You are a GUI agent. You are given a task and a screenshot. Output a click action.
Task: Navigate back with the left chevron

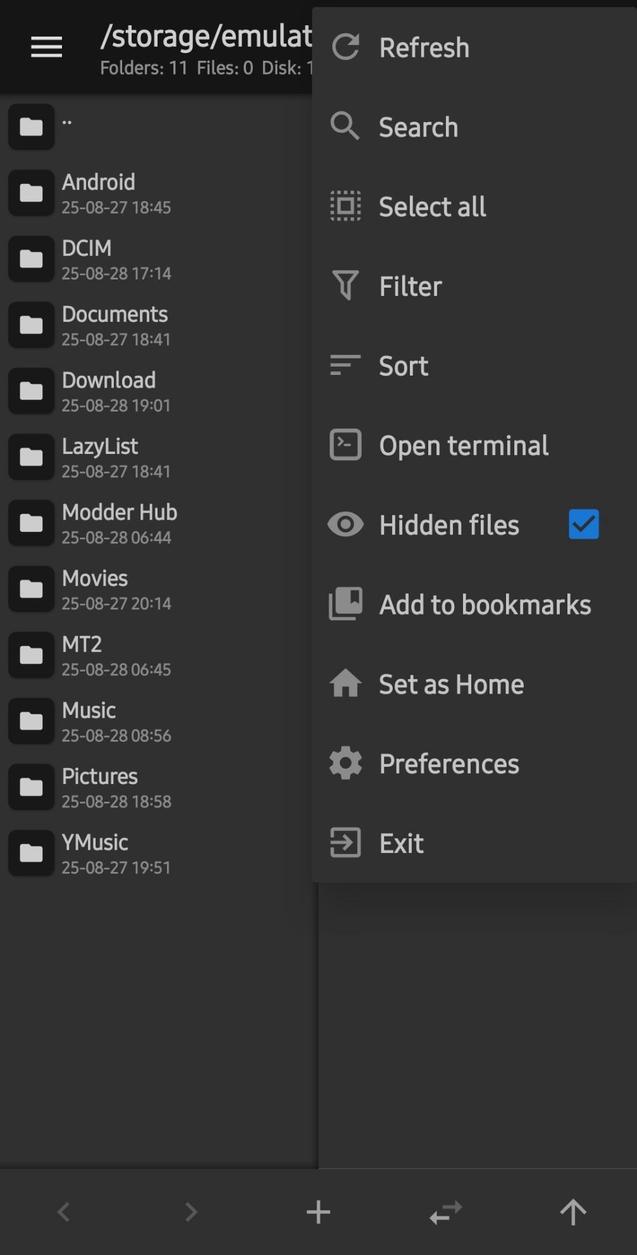[x=63, y=1212]
